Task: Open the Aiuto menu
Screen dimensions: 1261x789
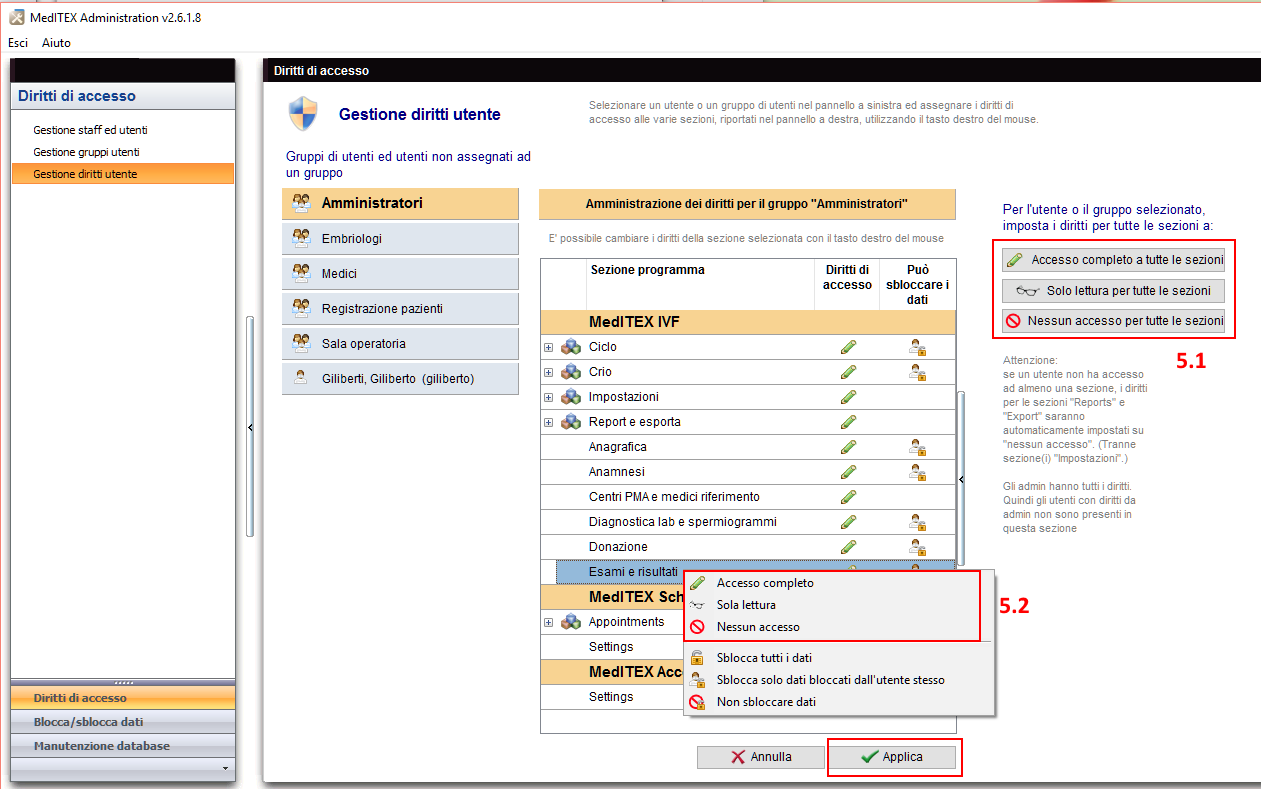Action: click(x=56, y=43)
